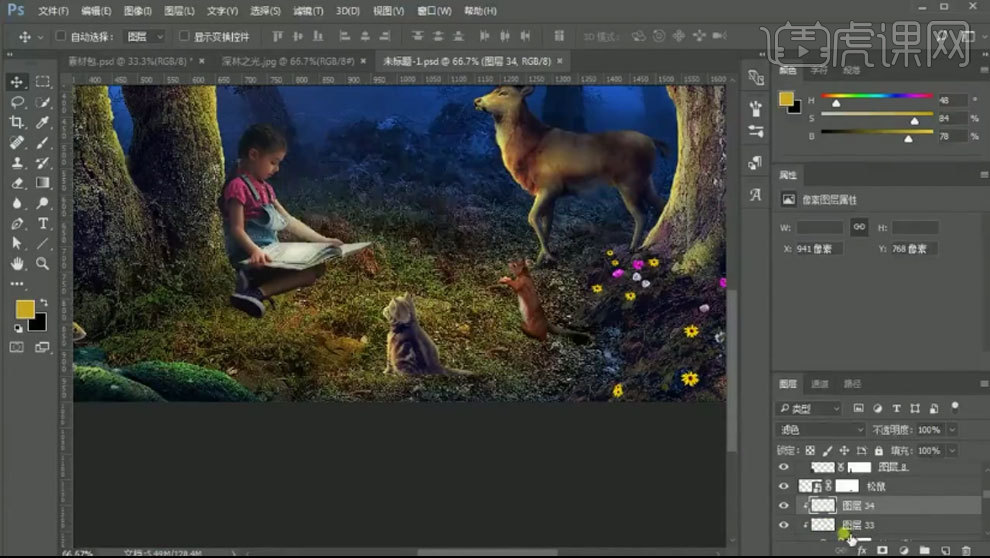Viewport: 990px width, 558px height.
Task: Open the 滤镜(T) menu
Action: 308,11
